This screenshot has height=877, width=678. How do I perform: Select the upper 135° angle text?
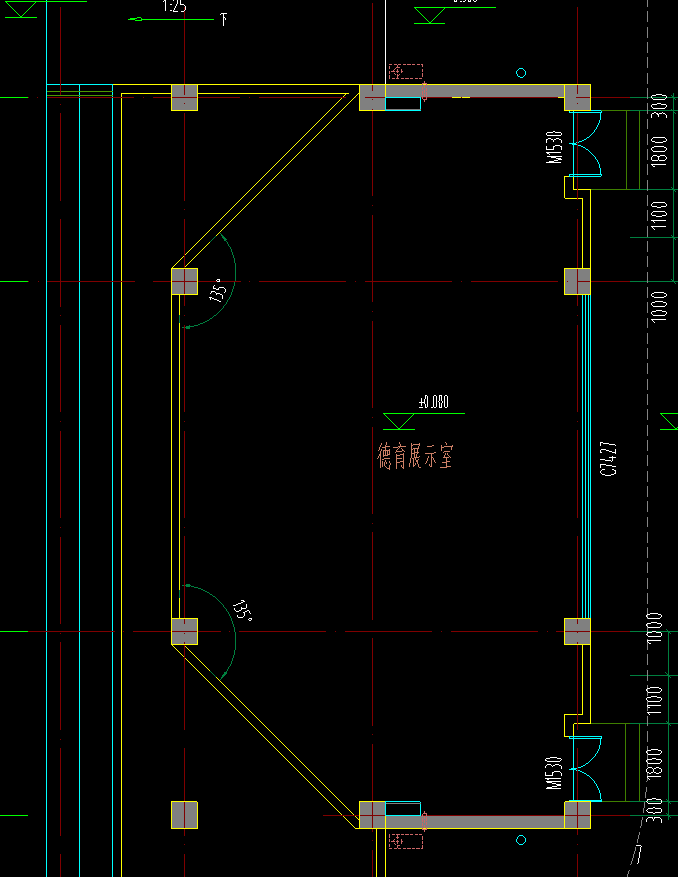[x=219, y=290]
